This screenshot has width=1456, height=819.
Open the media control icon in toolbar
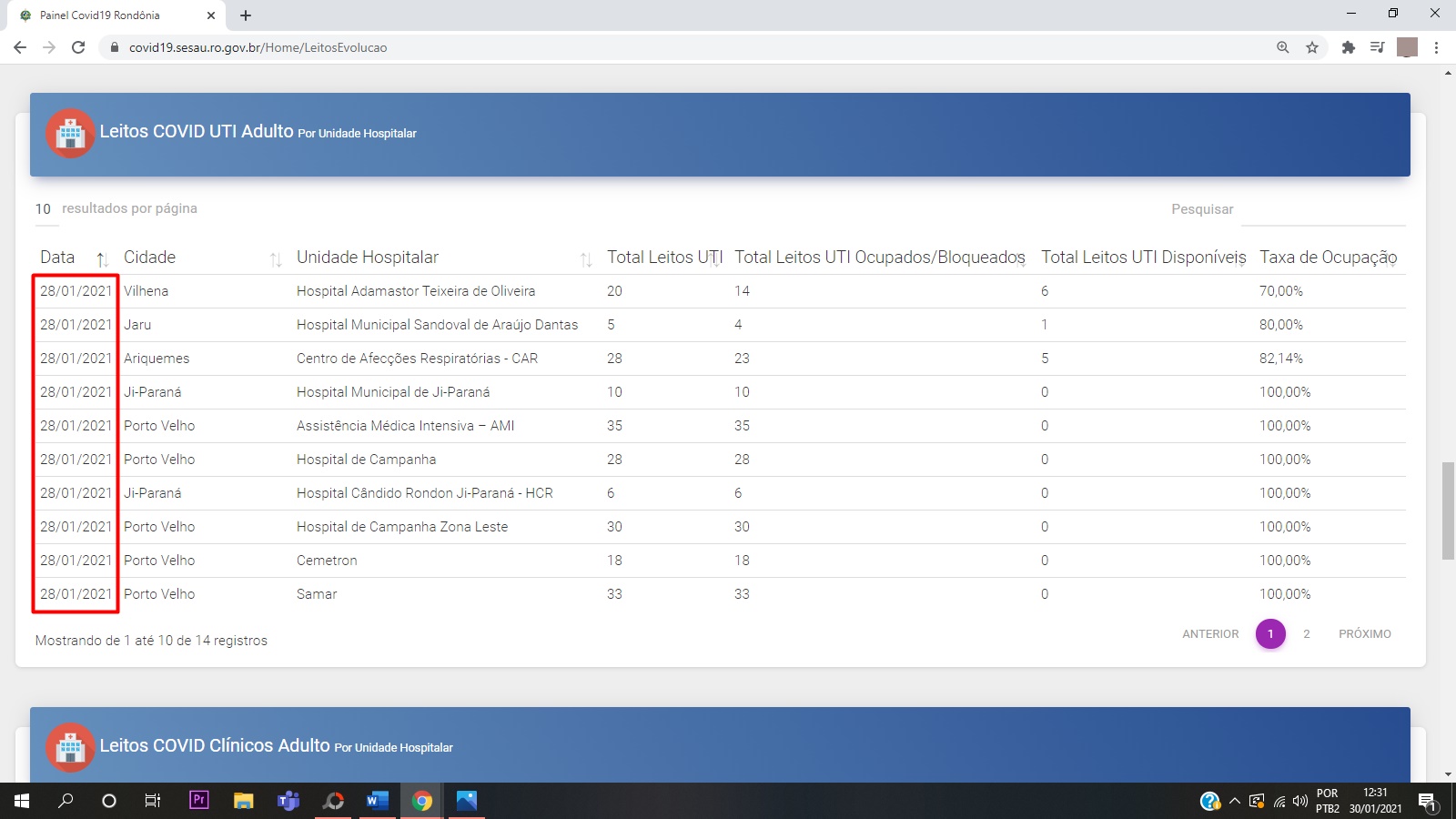coord(1377,47)
